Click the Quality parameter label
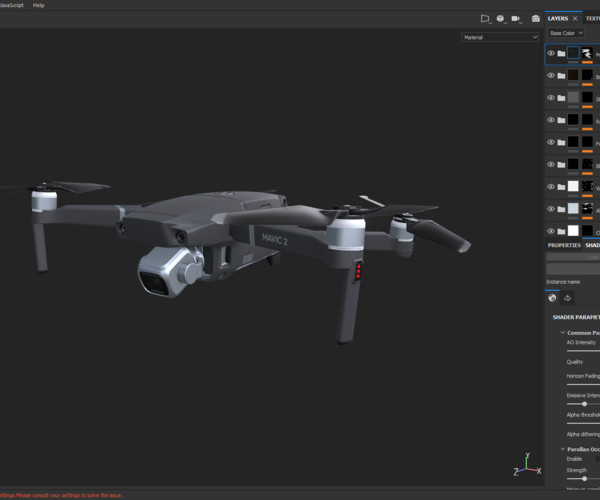This screenshot has width=600, height=500. tap(575, 362)
